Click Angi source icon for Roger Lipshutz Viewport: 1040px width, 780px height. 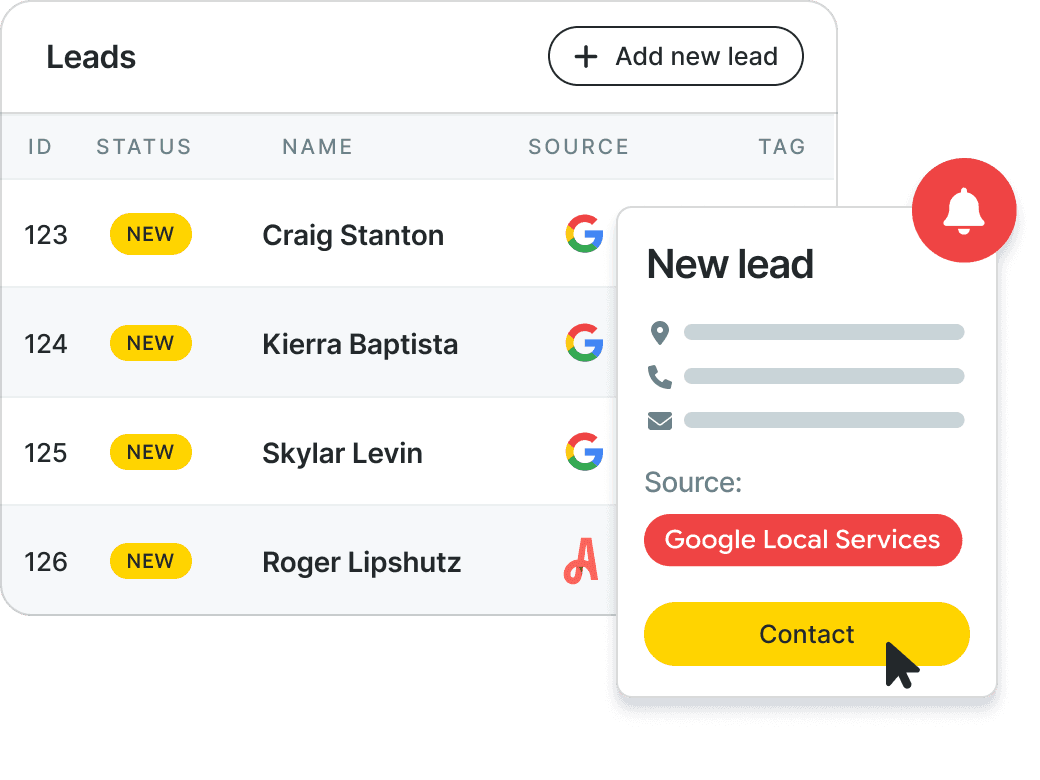pyautogui.click(x=581, y=561)
